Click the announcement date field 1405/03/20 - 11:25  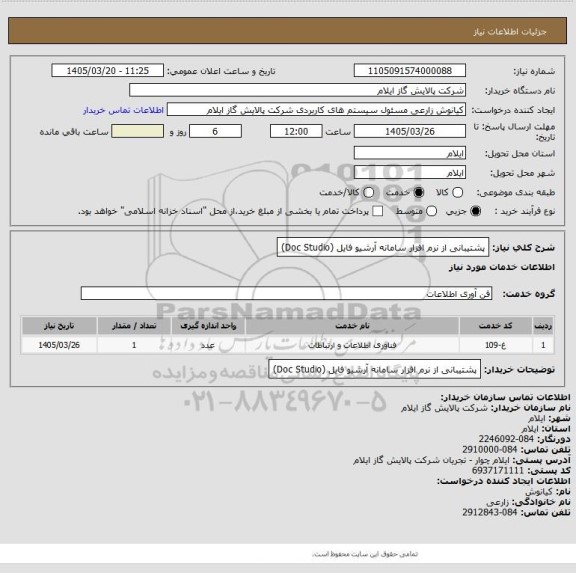click(108, 71)
